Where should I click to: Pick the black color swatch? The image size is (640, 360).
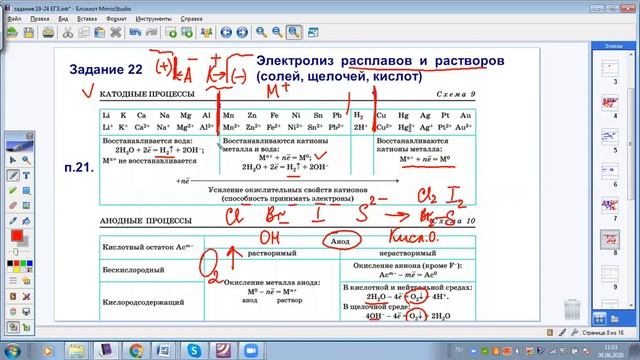pyautogui.click(x=10, y=264)
